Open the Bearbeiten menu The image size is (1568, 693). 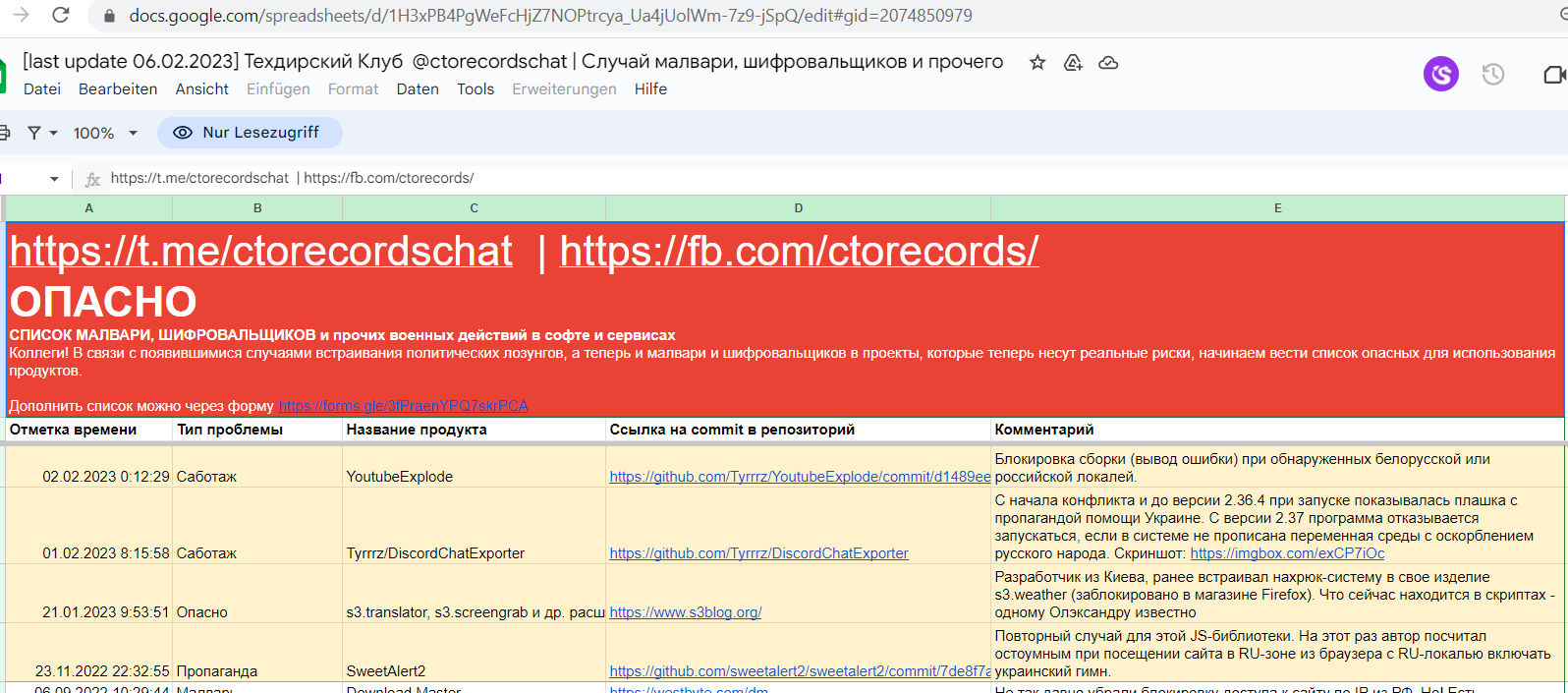pos(118,88)
